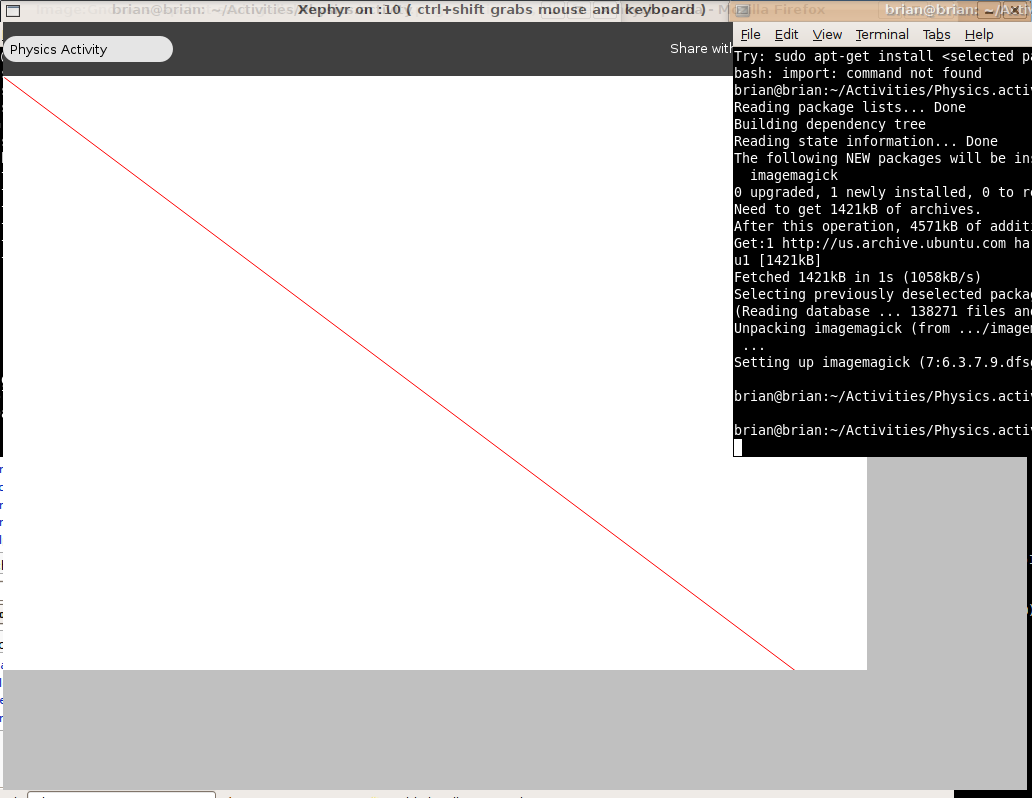Open the Tabs menu in terminal
The width and height of the screenshot is (1032, 798).
(936, 35)
